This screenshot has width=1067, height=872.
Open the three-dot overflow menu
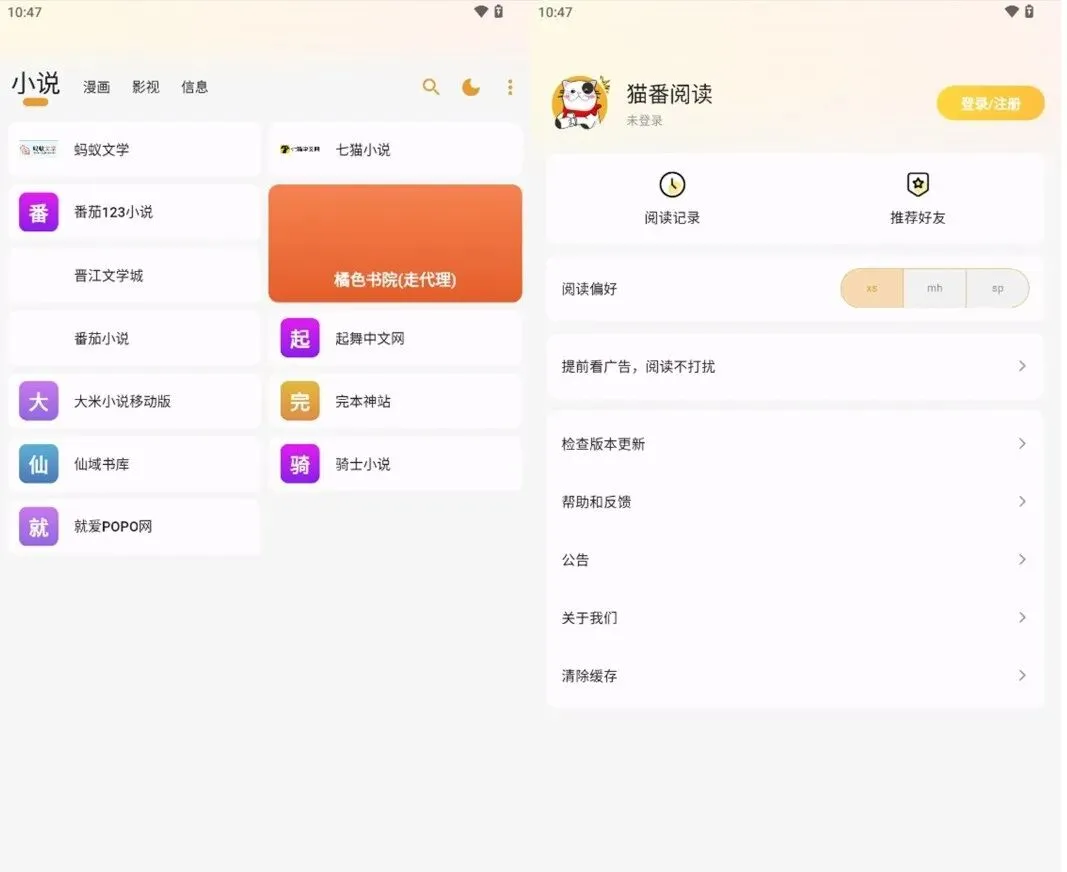click(x=510, y=86)
